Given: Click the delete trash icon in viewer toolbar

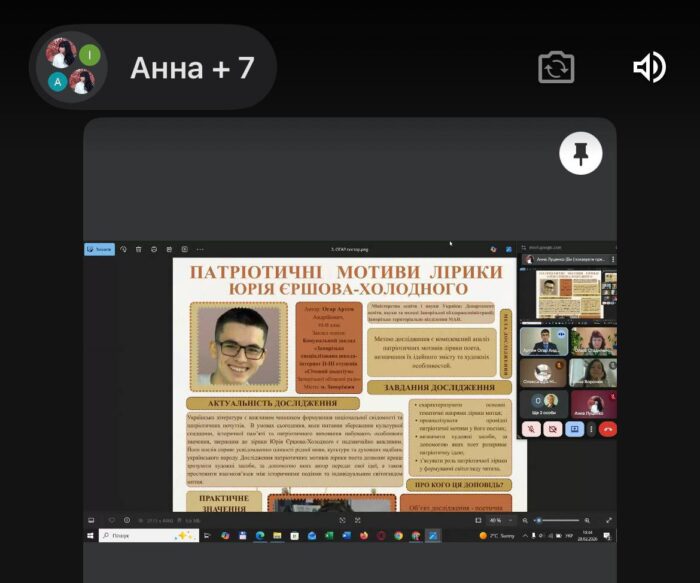Looking at the screenshot, I should click(x=139, y=249).
